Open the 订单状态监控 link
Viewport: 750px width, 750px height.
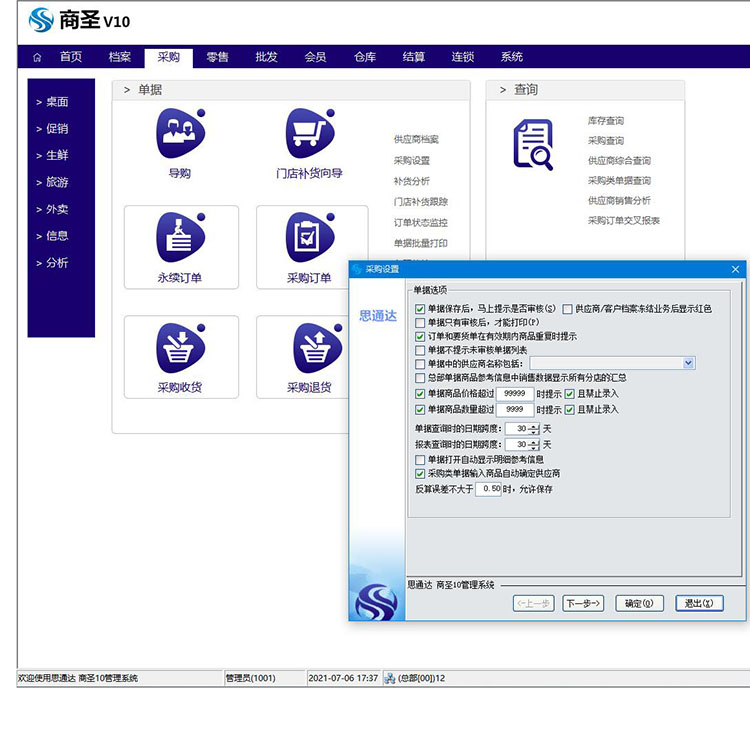click(421, 222)
